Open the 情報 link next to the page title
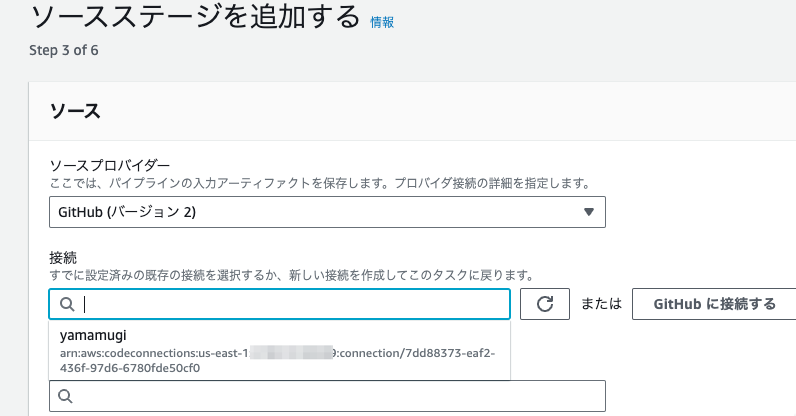The height and width of the screenshot is (416, 796). coord(382,22)
